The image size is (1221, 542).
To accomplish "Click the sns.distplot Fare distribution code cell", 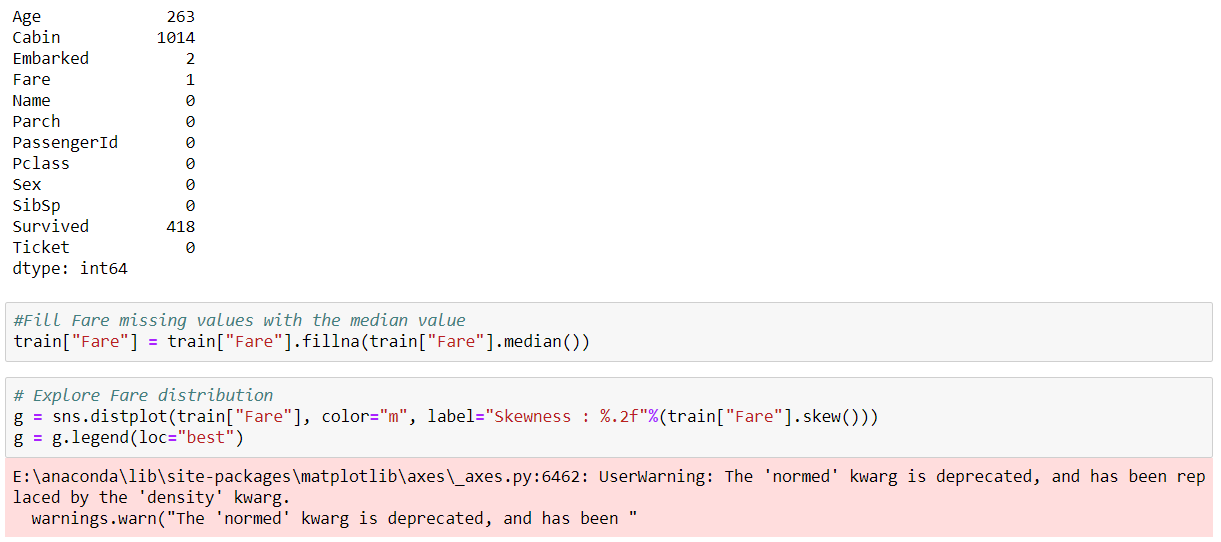I will (x=609, y=417).
